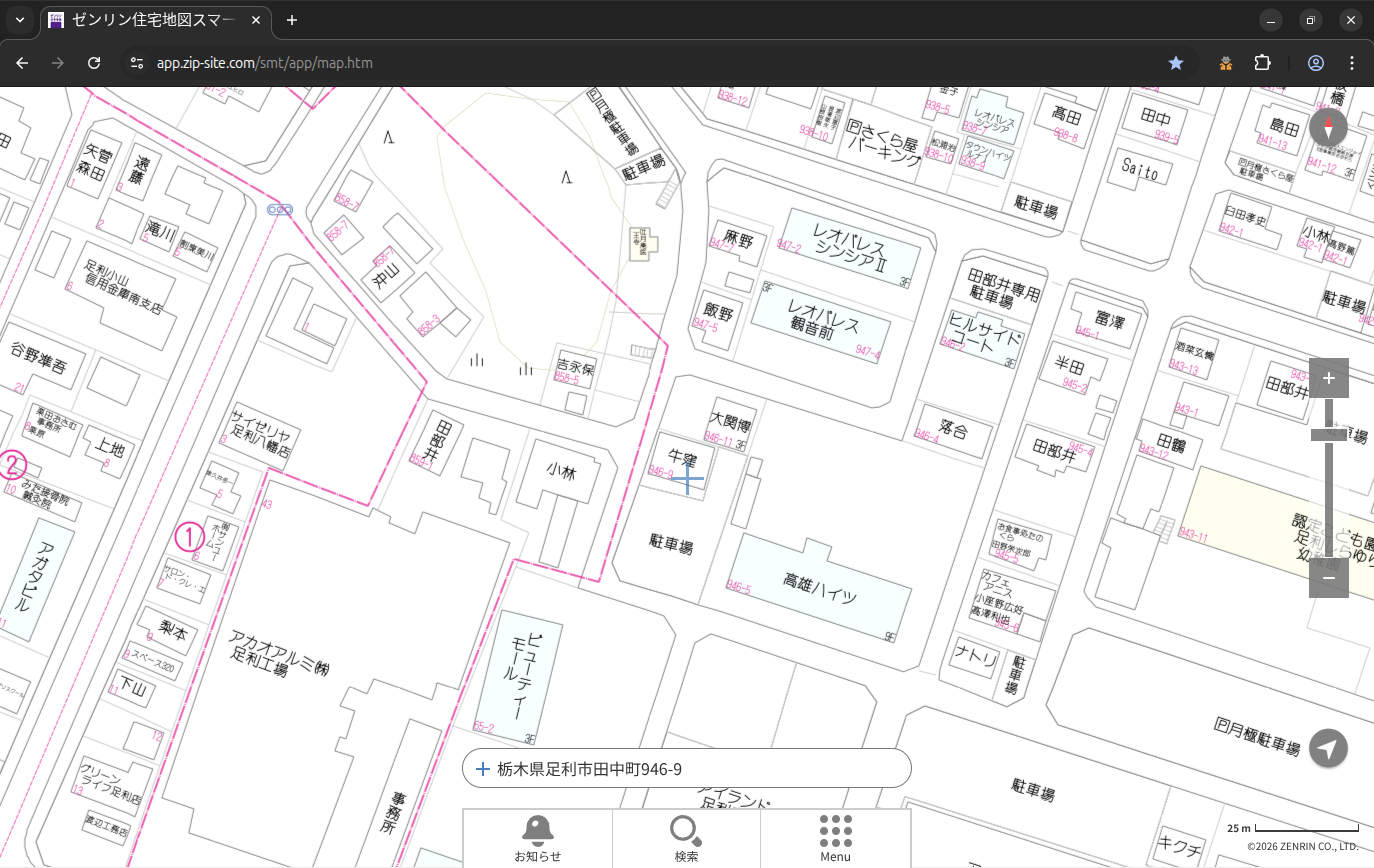Click the current location arrow button

coord(1328,748)
